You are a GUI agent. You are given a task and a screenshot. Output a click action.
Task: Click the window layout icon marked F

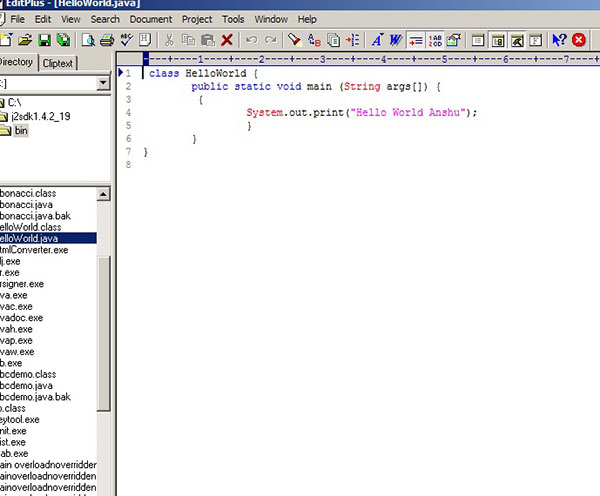[x=536, y=40]
